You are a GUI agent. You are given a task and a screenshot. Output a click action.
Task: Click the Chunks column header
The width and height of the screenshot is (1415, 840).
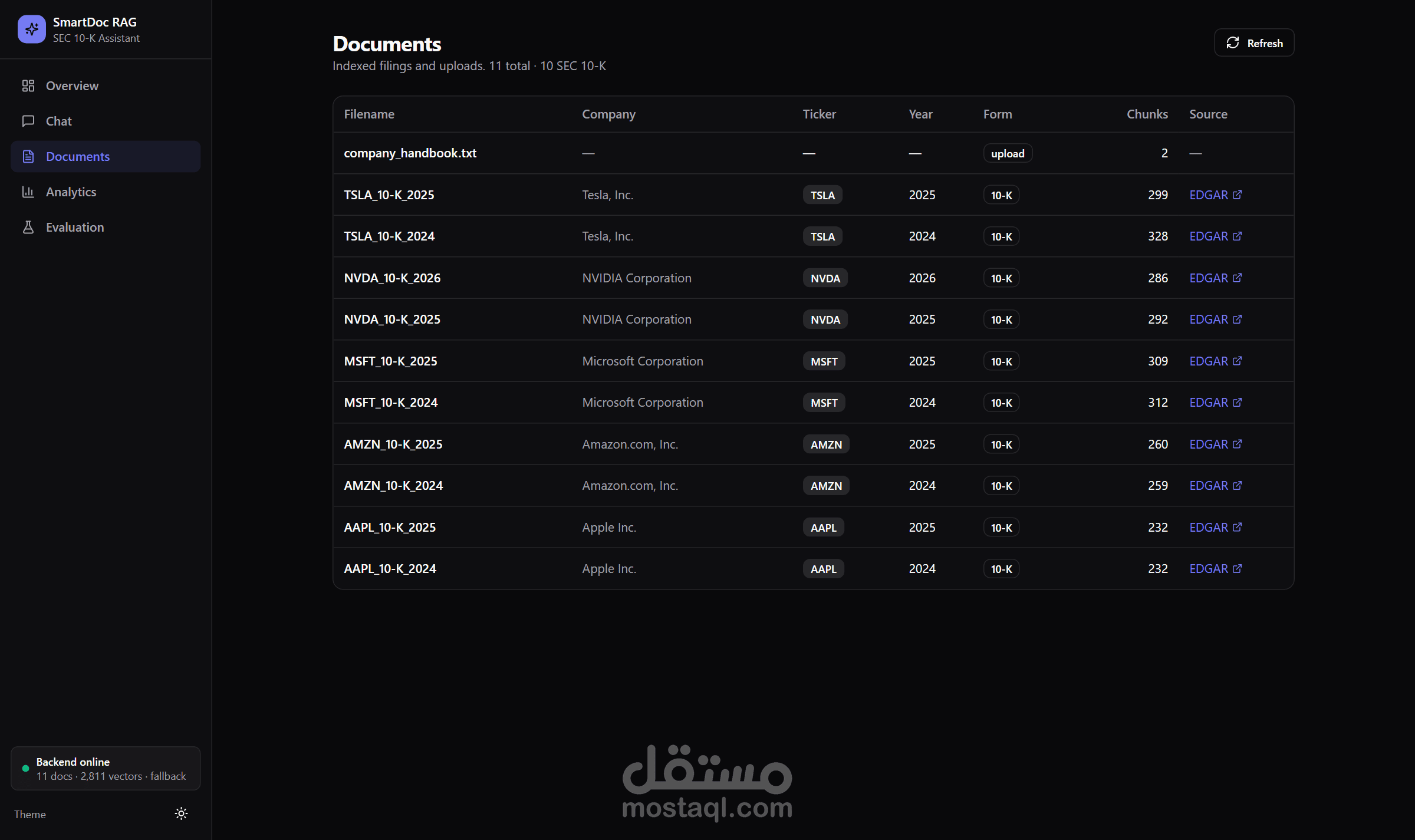(1147, 114)
